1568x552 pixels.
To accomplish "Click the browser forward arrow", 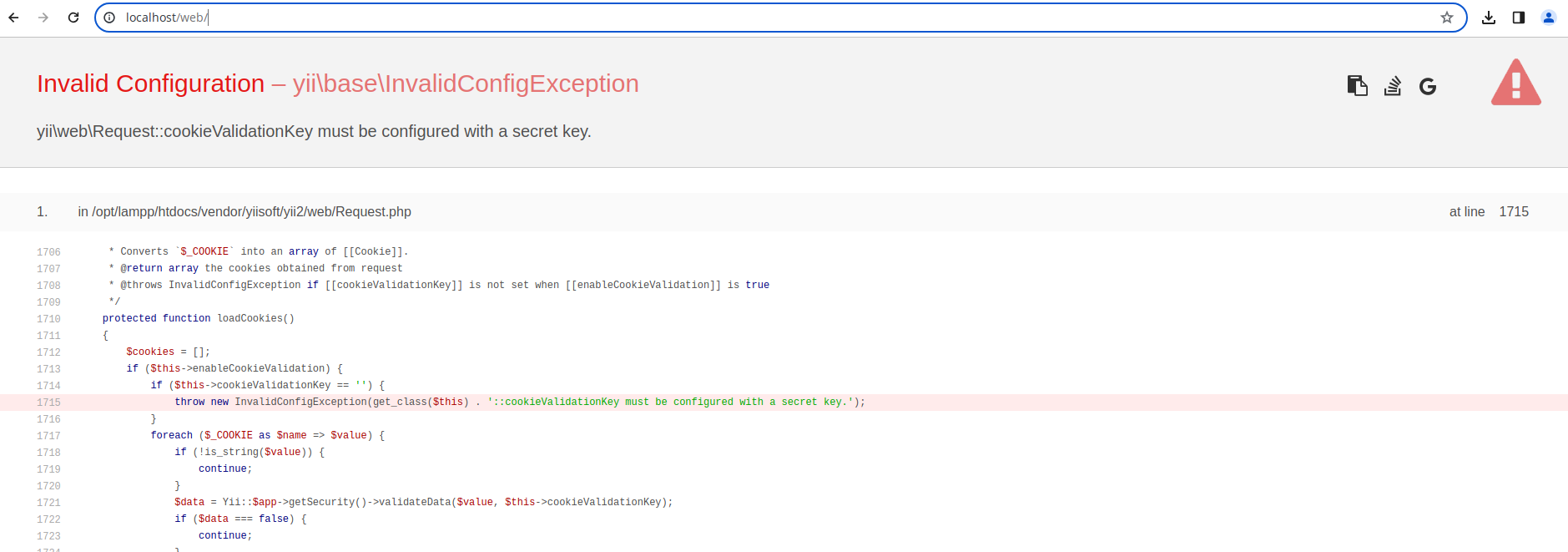I will click(x=43, y=18).
